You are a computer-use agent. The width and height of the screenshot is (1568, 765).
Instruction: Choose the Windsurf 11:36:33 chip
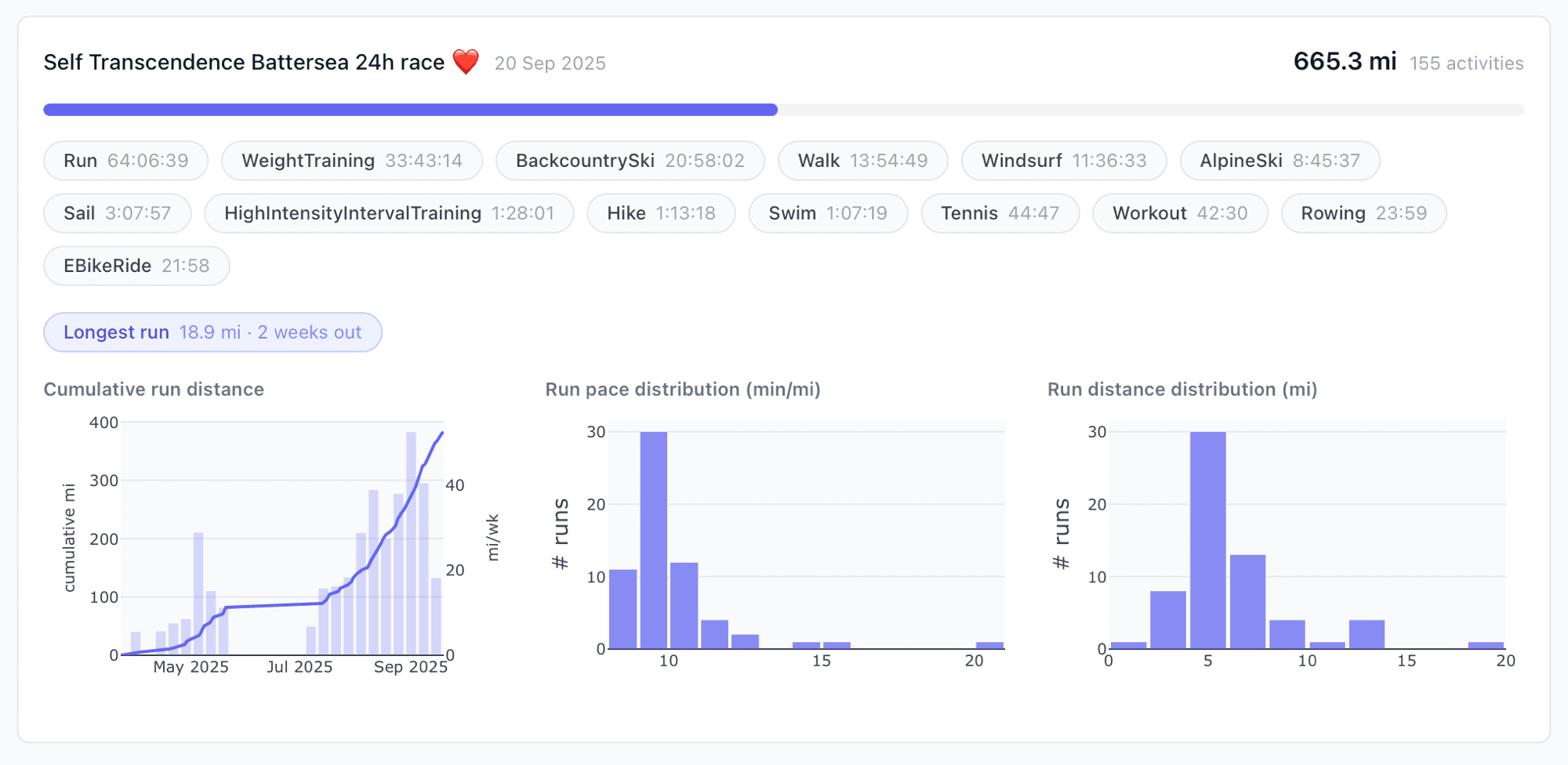(1064, 161)
